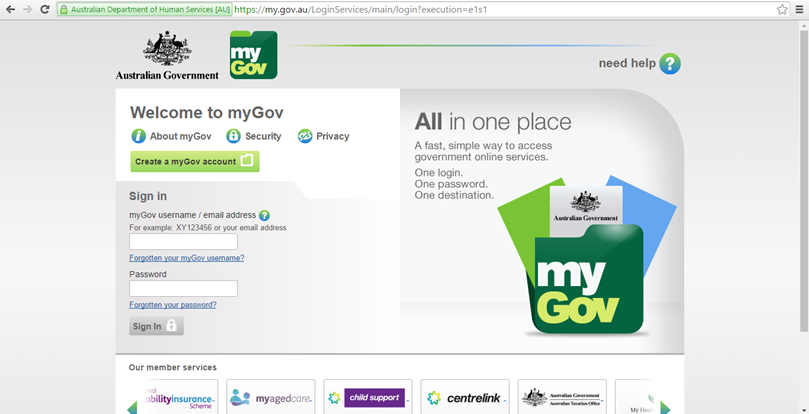Click the 'All in one place' heading
Screen dimensions: 809x414
tap(493, 122)
